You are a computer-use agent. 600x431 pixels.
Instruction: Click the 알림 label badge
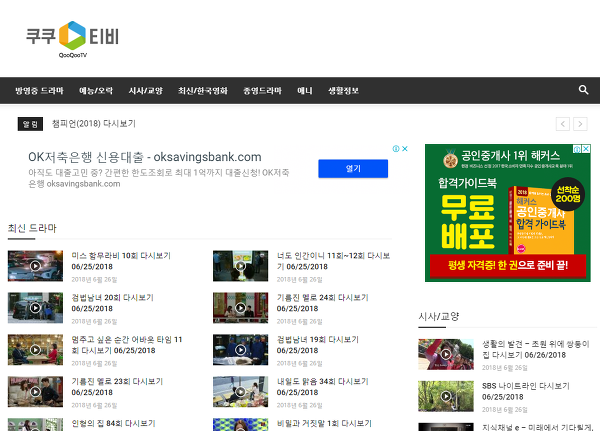click(30, 124)
